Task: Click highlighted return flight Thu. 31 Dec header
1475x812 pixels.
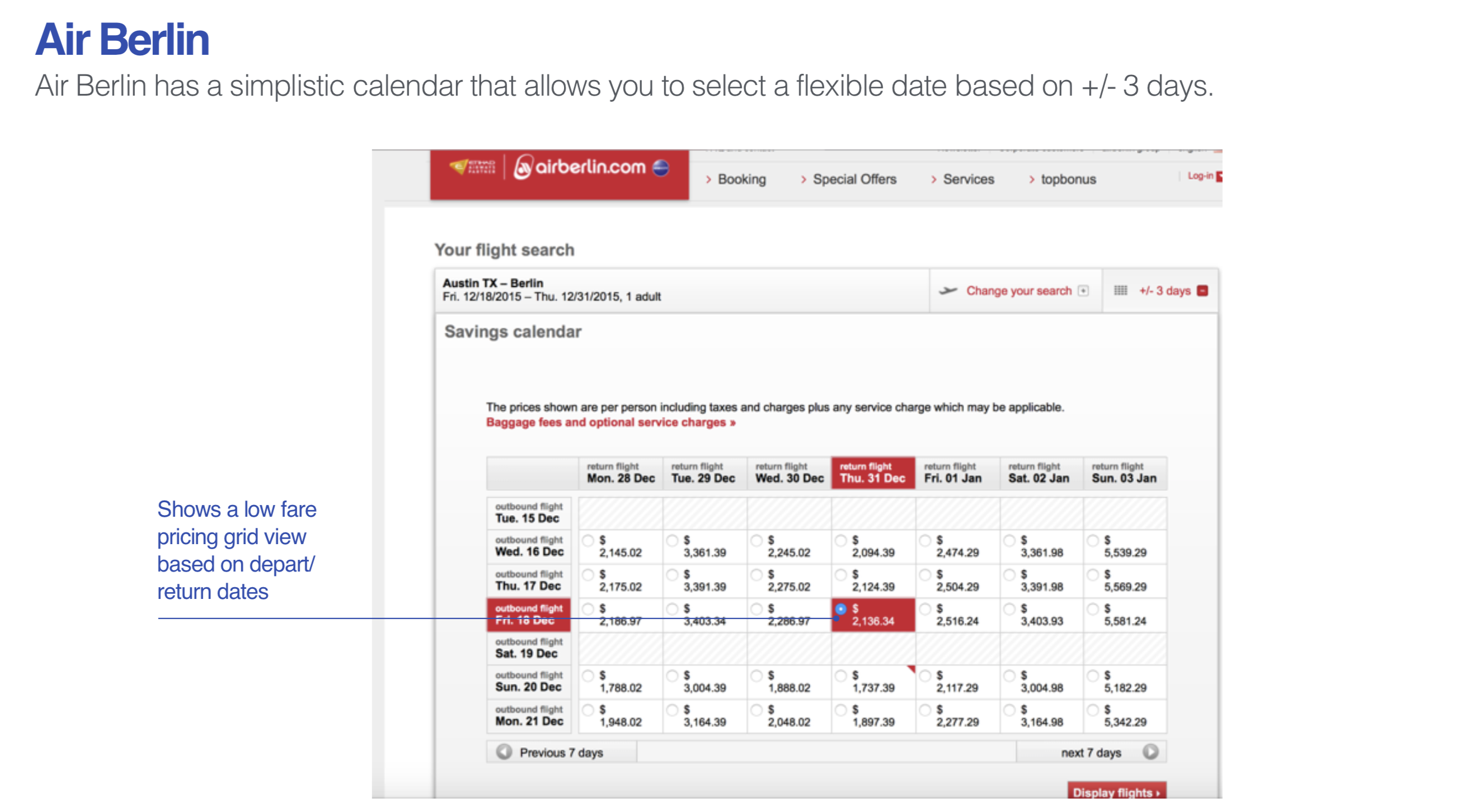Action: point(873,473)
